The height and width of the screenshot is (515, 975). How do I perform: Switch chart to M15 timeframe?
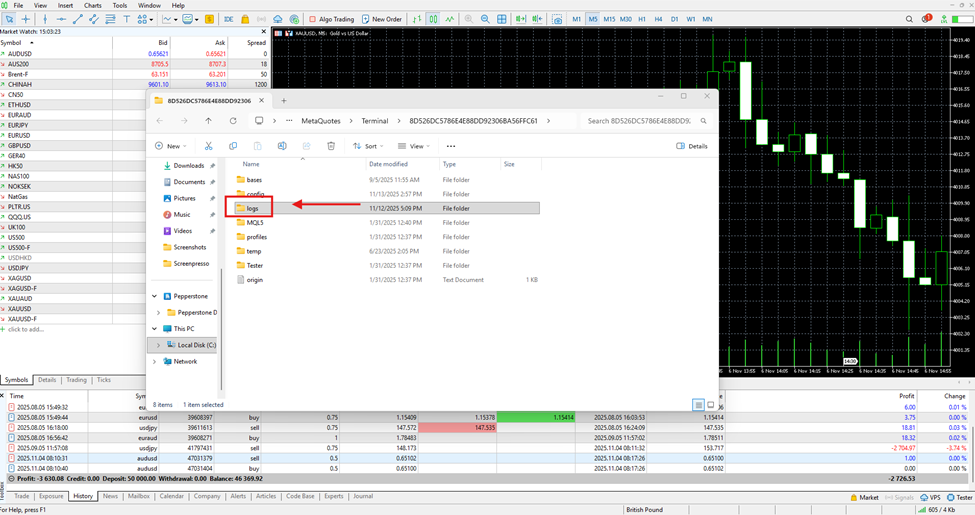click(610, 19)
